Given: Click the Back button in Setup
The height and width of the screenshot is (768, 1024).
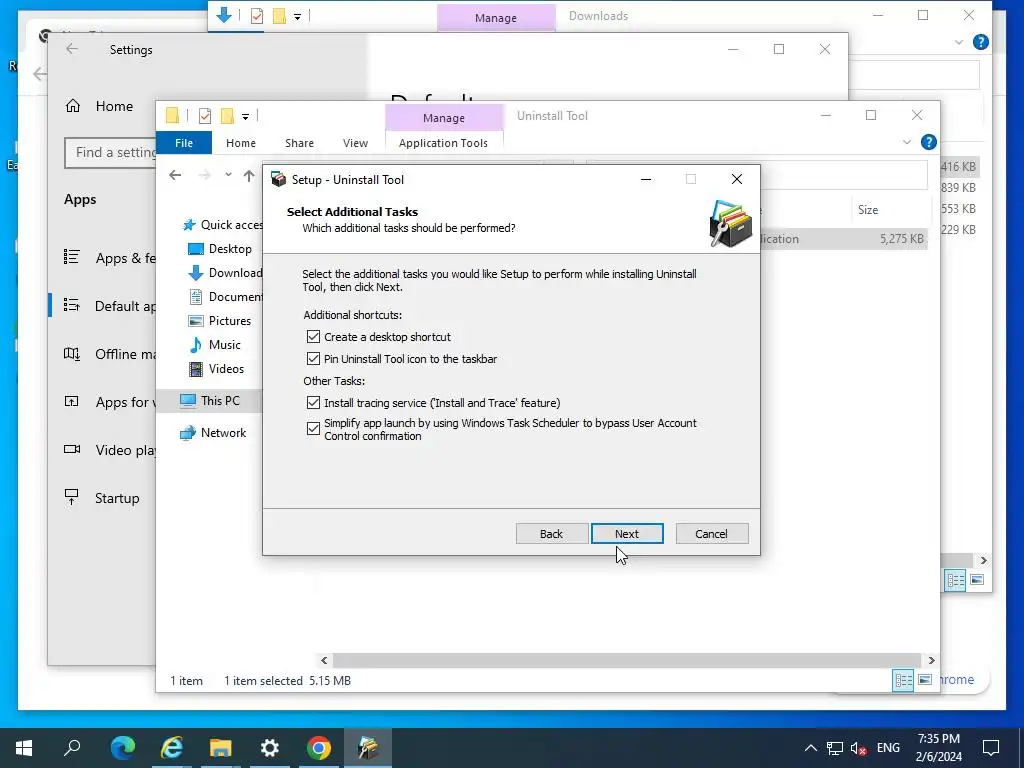Looking at the screenshot, I should coord(551,534).
